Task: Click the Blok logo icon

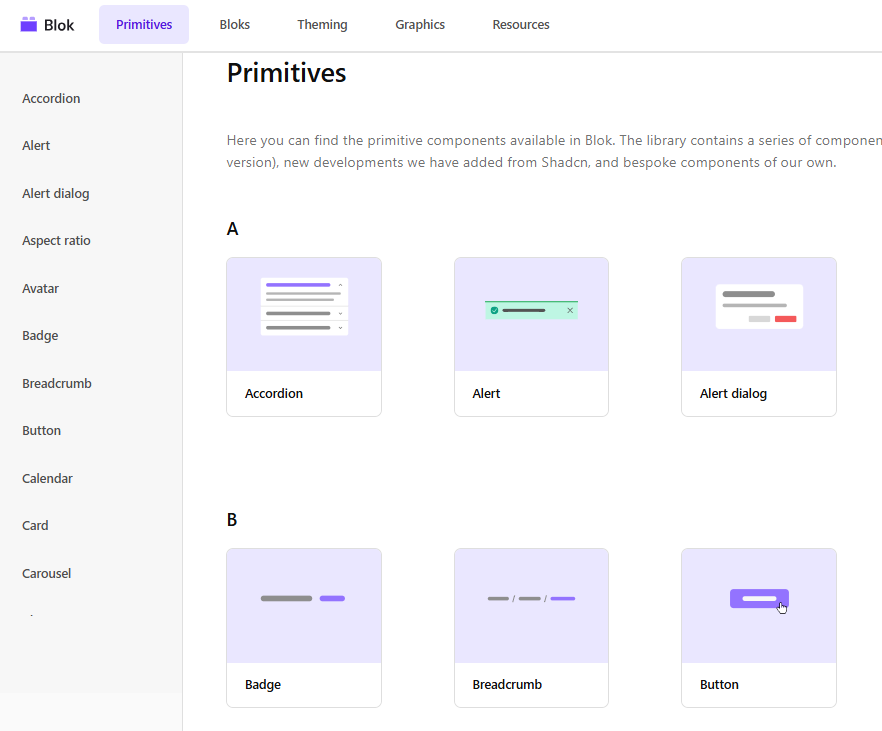Action: 29,24
